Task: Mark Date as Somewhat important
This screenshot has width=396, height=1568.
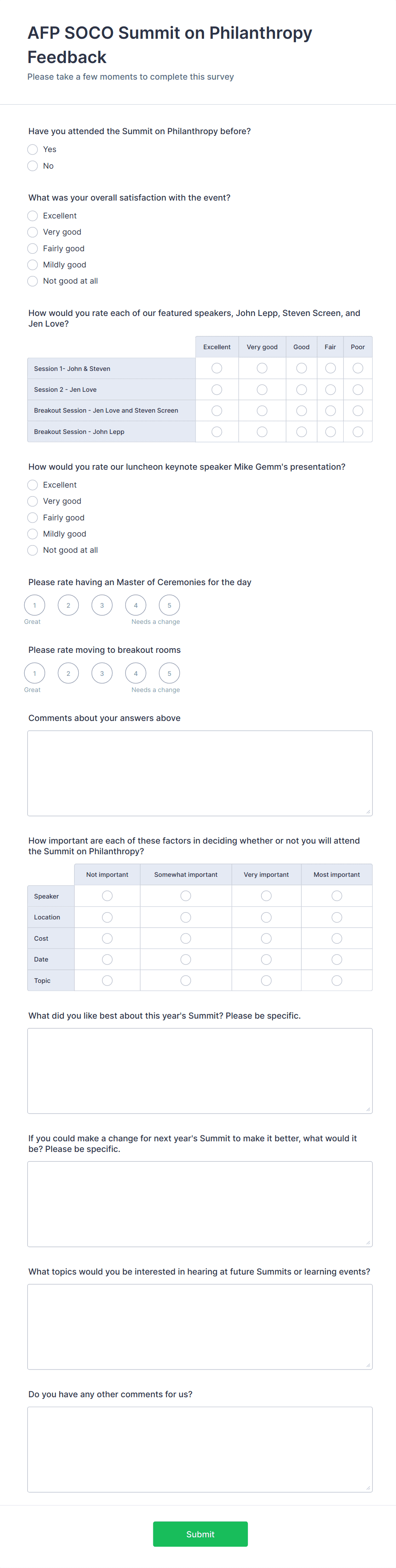Action: [186, 959]
